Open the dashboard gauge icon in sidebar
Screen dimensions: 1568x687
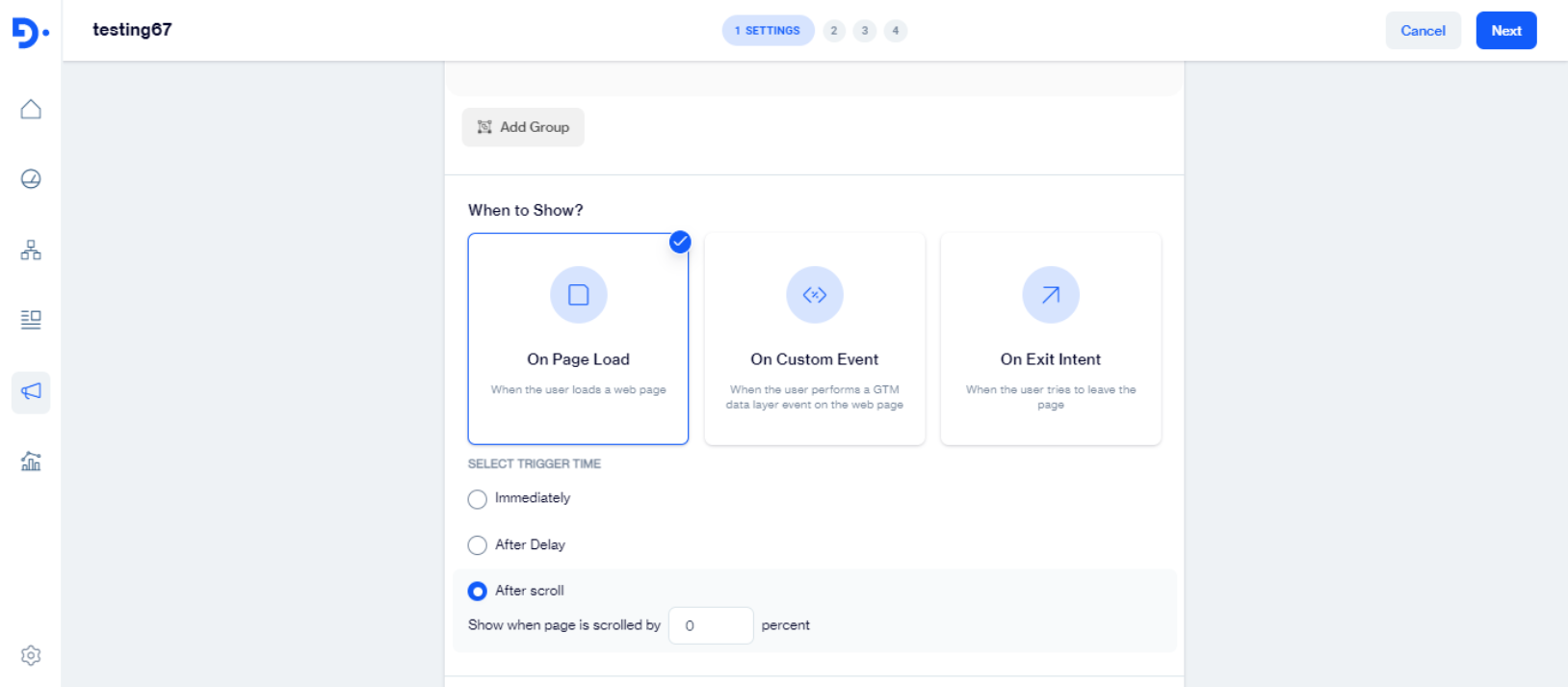tap(31, 179)
